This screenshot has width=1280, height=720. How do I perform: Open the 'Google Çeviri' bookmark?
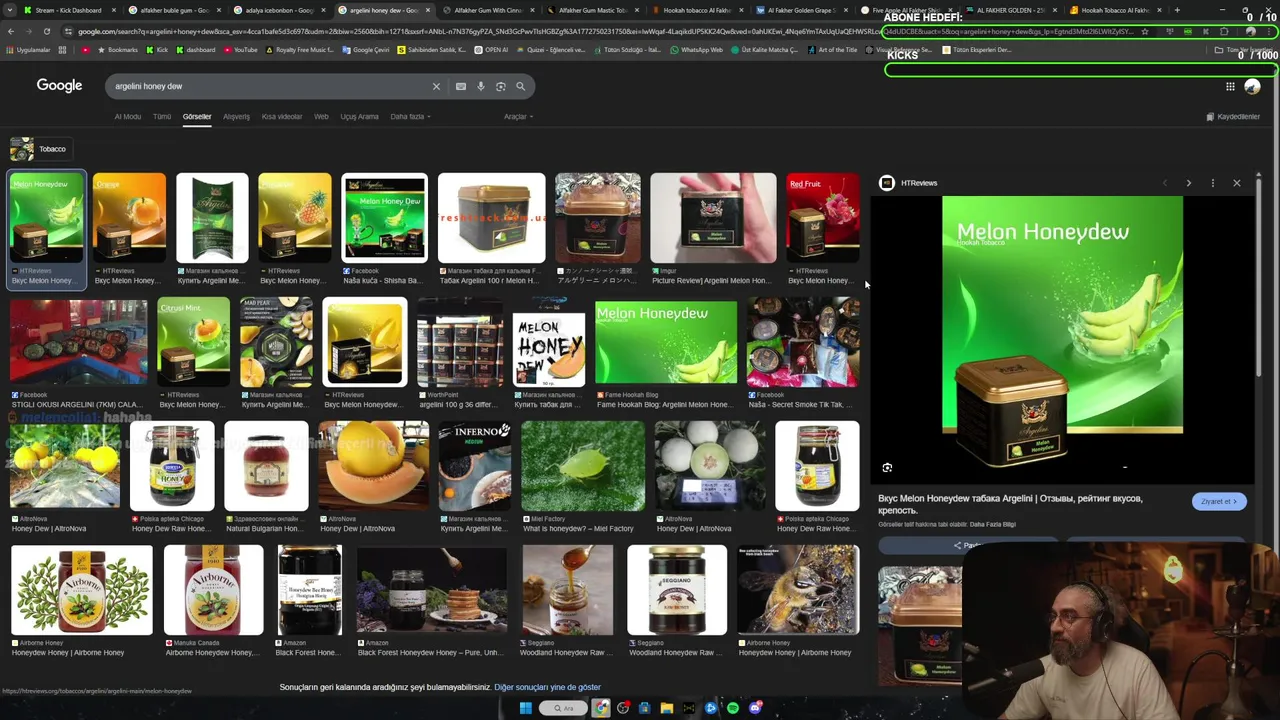365,50
